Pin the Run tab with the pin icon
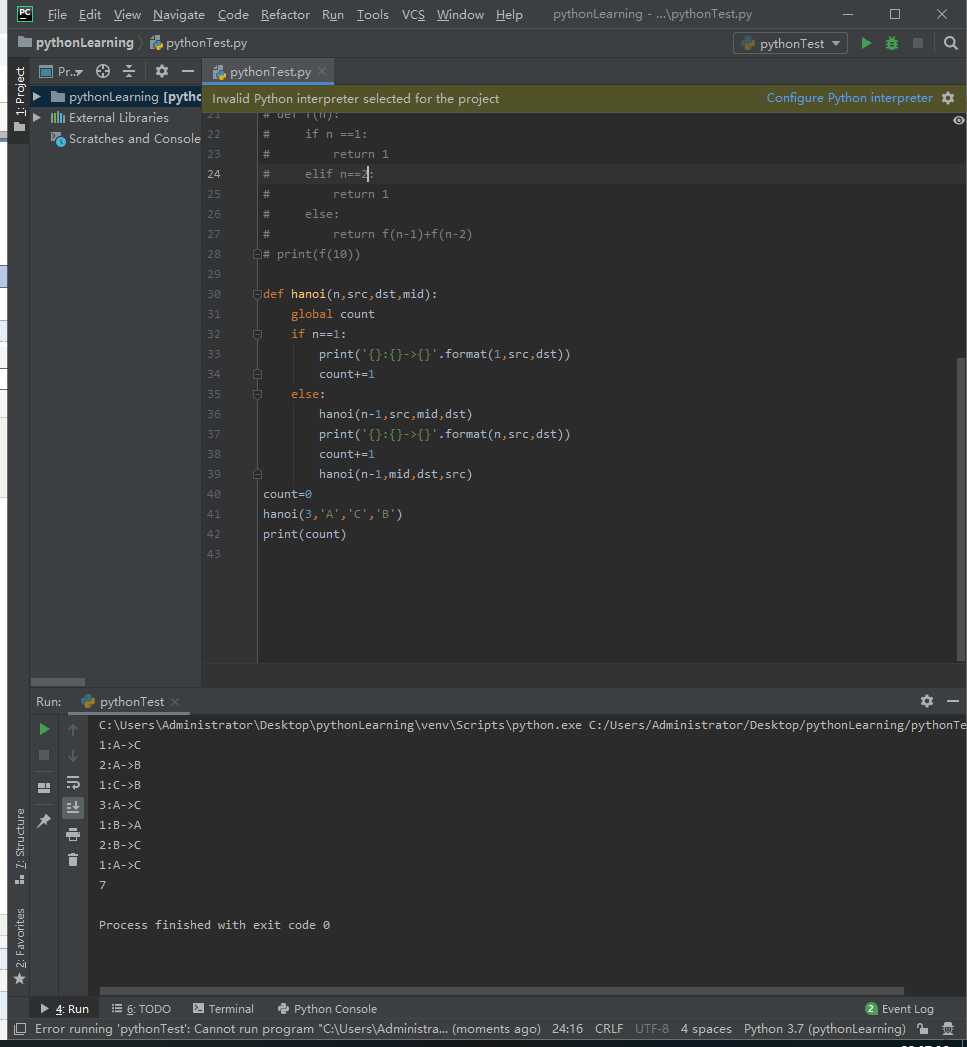 click(x=44, y=820)
